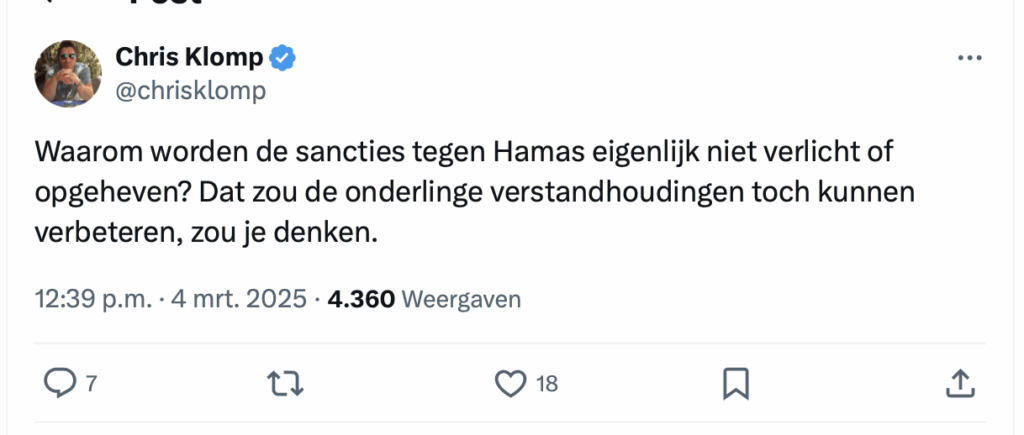
Task: Open the share post icon
Action: coord(959,382)
